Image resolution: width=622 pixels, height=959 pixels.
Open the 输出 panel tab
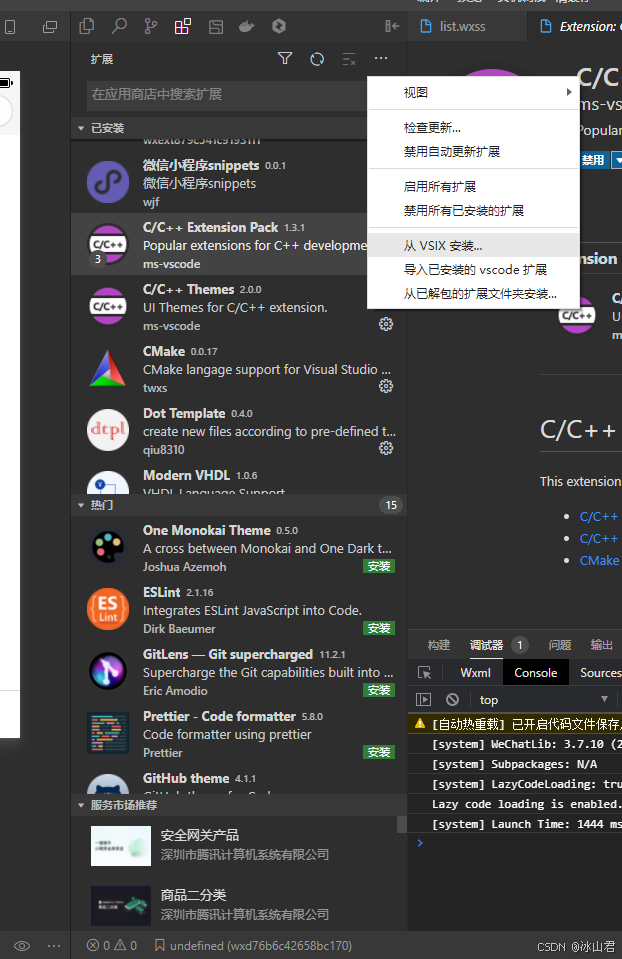tap(602, 645)
